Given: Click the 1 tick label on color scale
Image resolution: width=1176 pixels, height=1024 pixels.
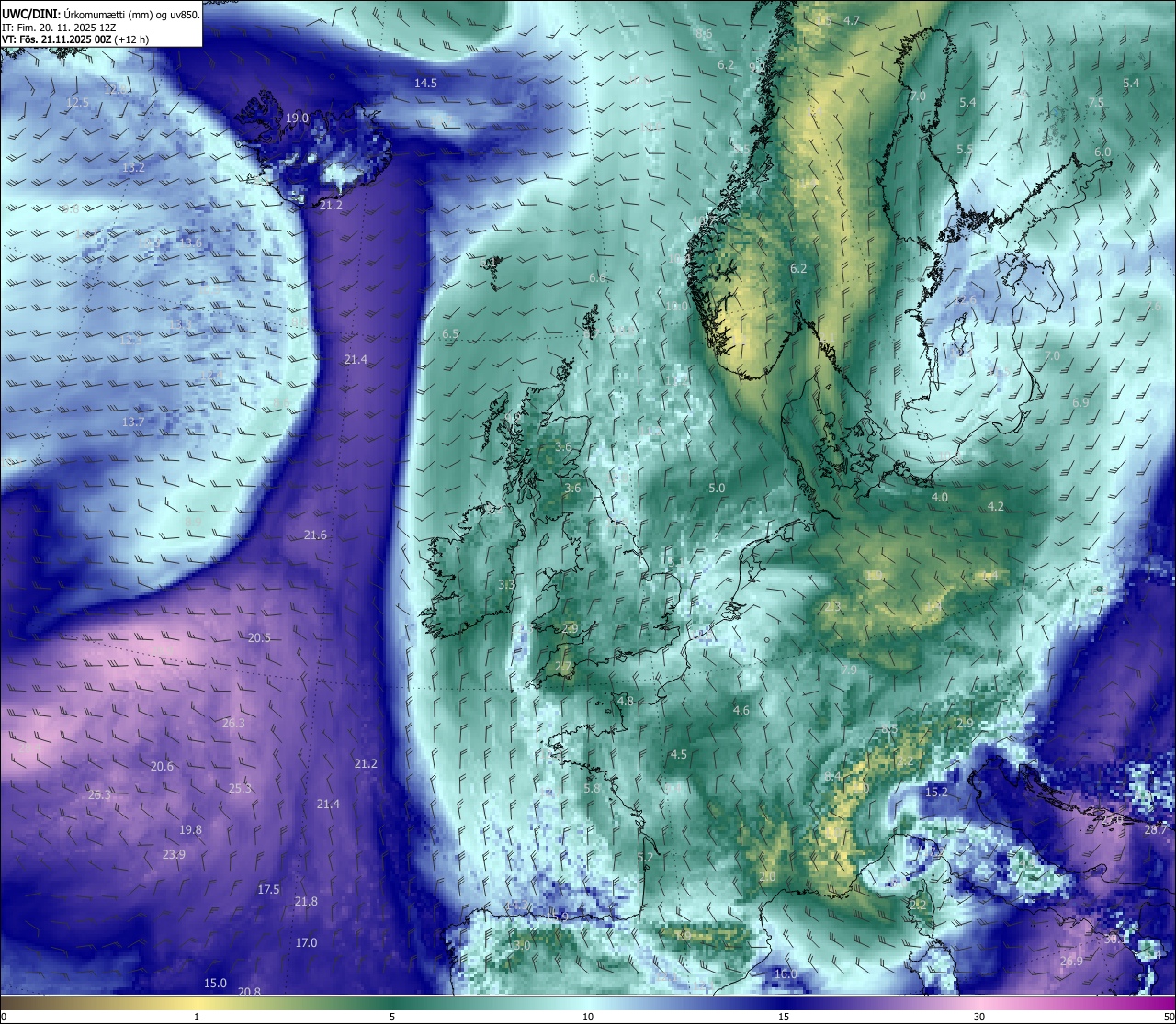Looking at the screenshot, I should point(197,1017).
